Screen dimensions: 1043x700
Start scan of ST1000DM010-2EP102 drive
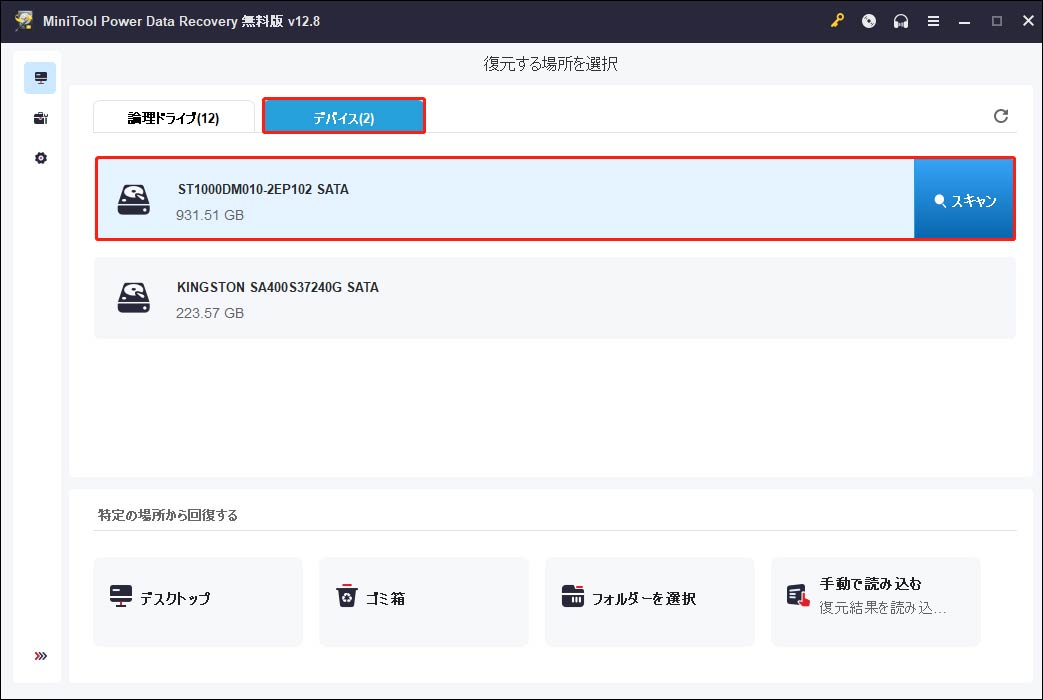point(963,199)
